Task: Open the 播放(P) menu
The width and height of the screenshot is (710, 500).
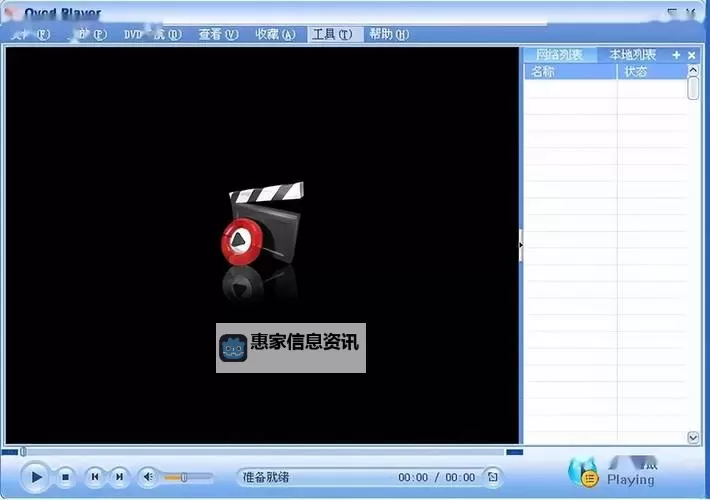Action: pos(89,34)
